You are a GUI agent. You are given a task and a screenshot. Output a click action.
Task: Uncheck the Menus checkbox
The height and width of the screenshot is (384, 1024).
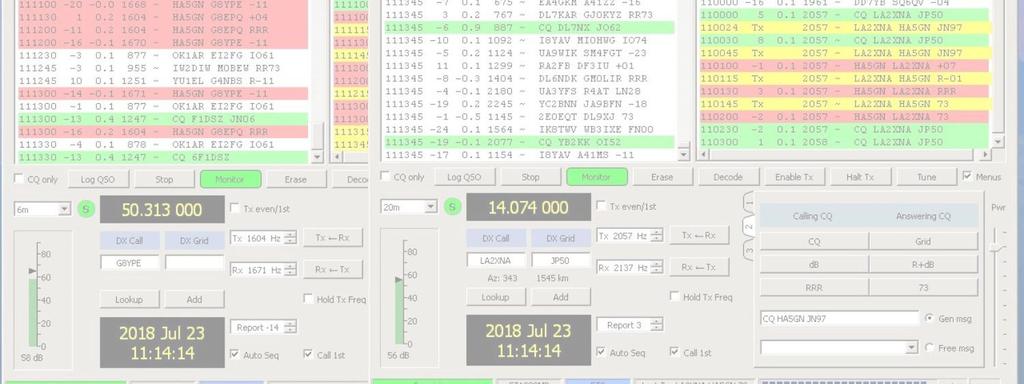point(967,176)
